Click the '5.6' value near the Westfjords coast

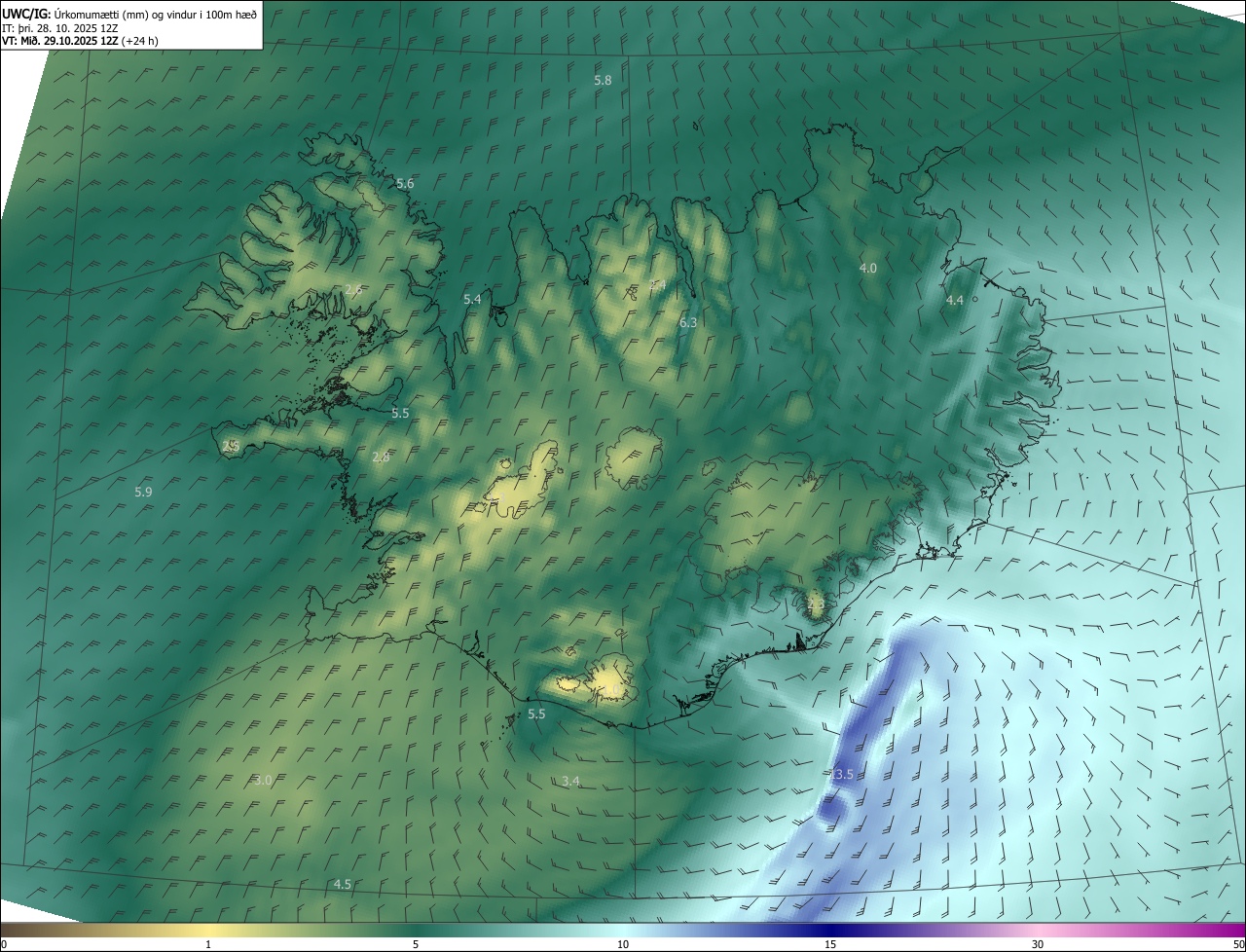pos(405,183)
